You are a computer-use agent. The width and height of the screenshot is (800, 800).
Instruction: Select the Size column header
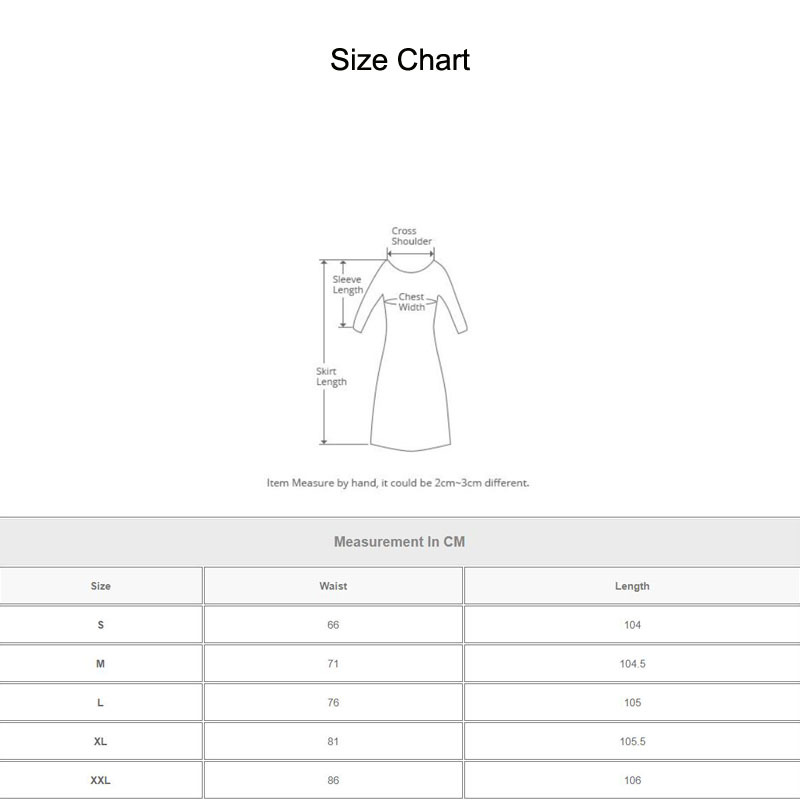pyautogui.click(x=101, y=586)
